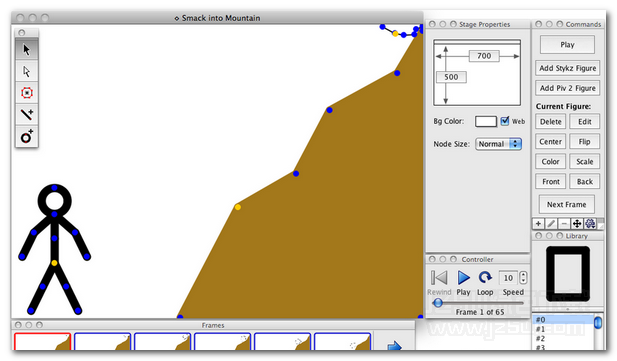Click the yellow hip node of stick figure
This screenshot has height=361, width=617.
[x=54, y=263]
